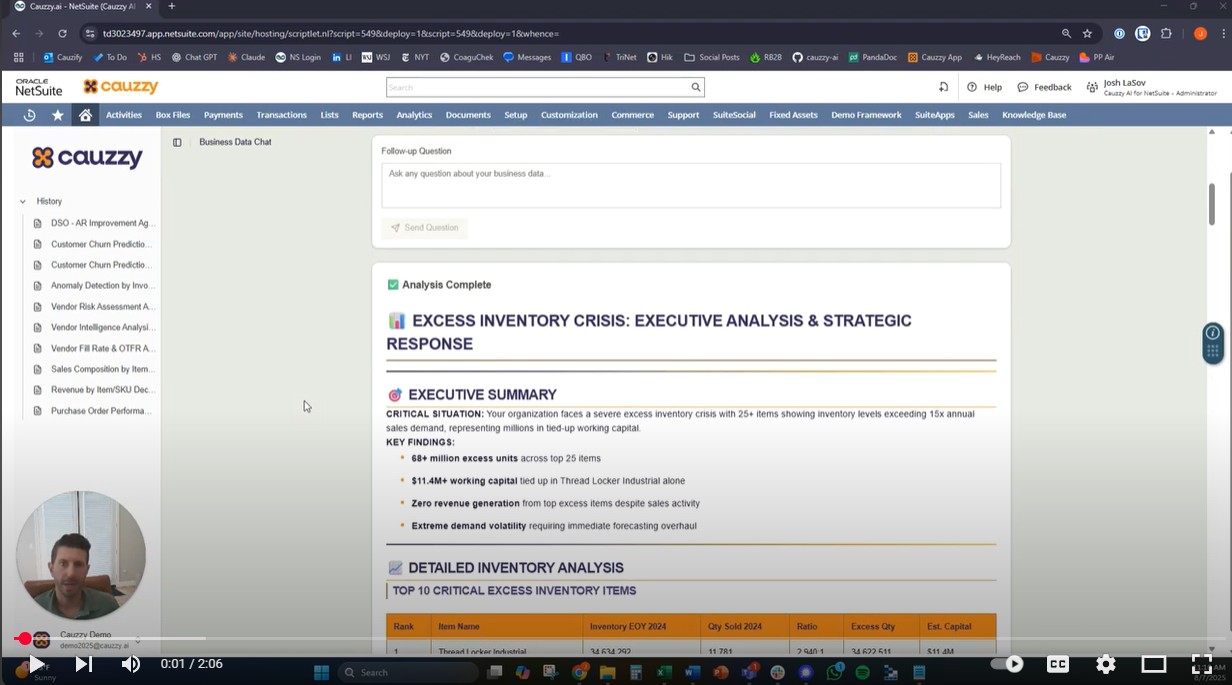Click the browser address bar URL
This screenshot has width=1232, height=685.
330,33
